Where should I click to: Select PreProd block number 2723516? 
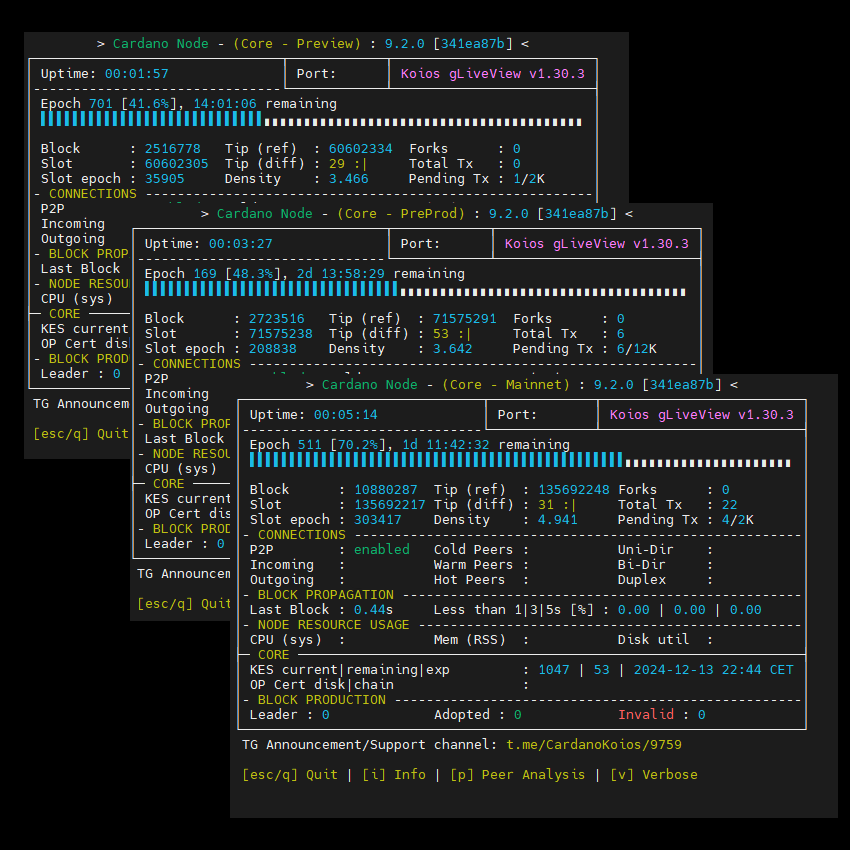[276, 319]
